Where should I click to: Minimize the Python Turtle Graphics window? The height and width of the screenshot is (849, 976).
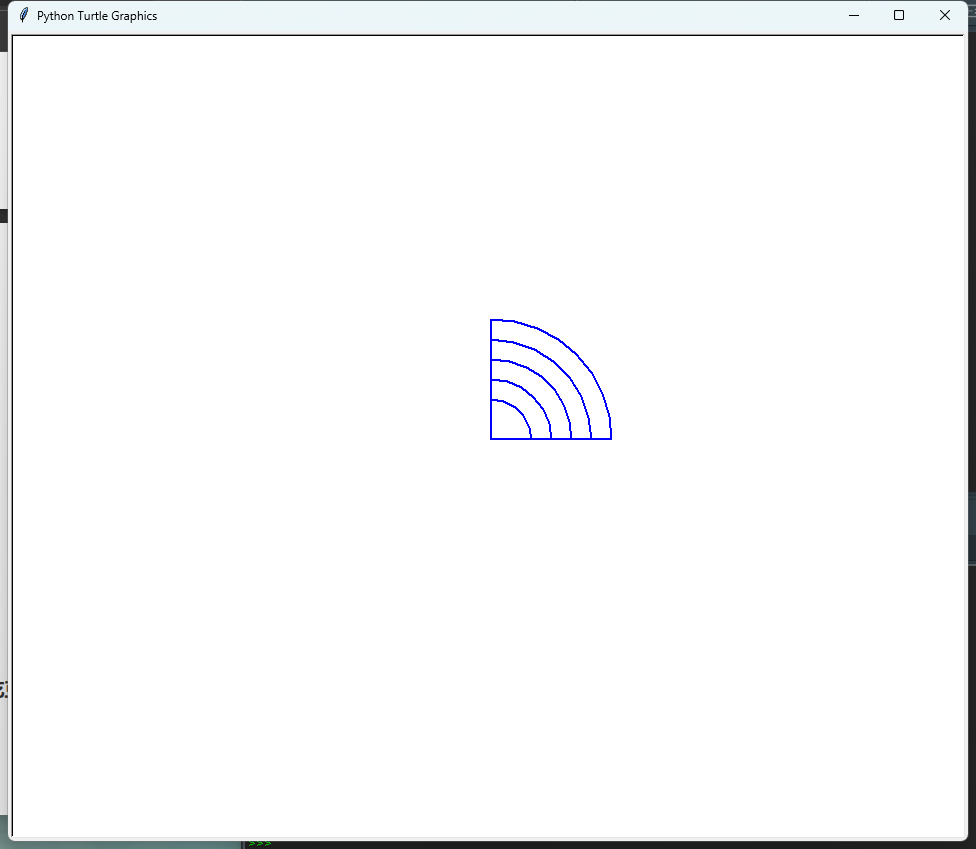(854, 16)
